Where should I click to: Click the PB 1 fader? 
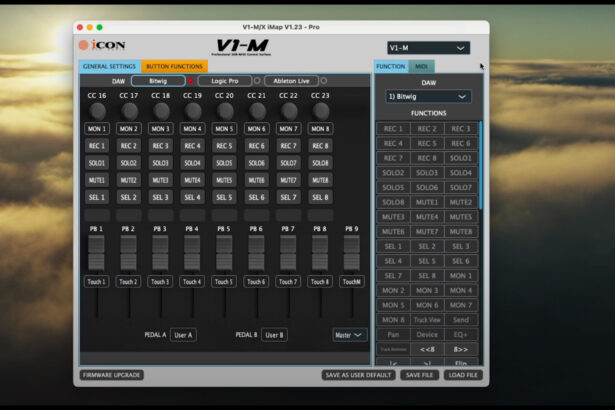click(96, 253)
